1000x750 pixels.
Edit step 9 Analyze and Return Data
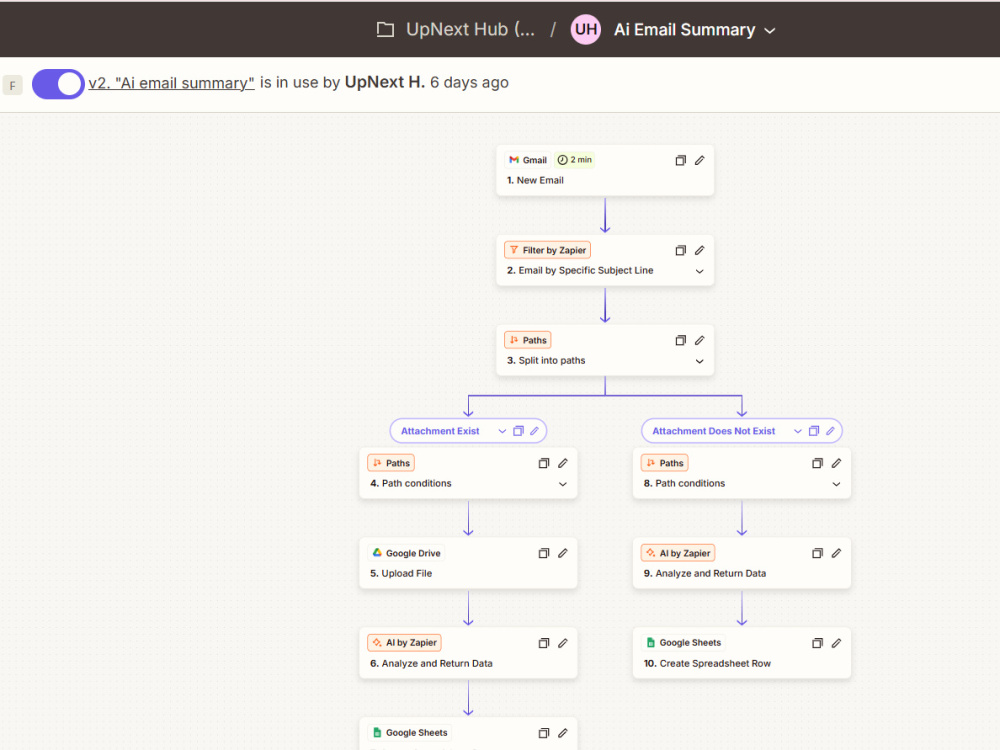point(836,554)
